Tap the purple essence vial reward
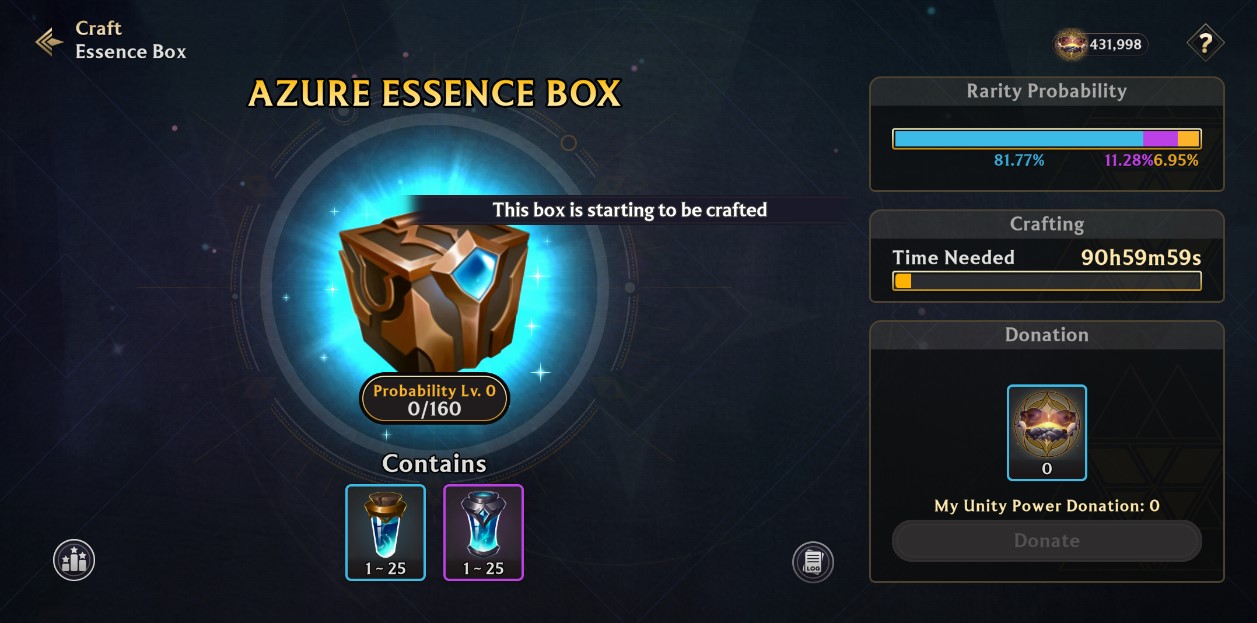This screenshot has width=1257, height=623. pos(484,532)
